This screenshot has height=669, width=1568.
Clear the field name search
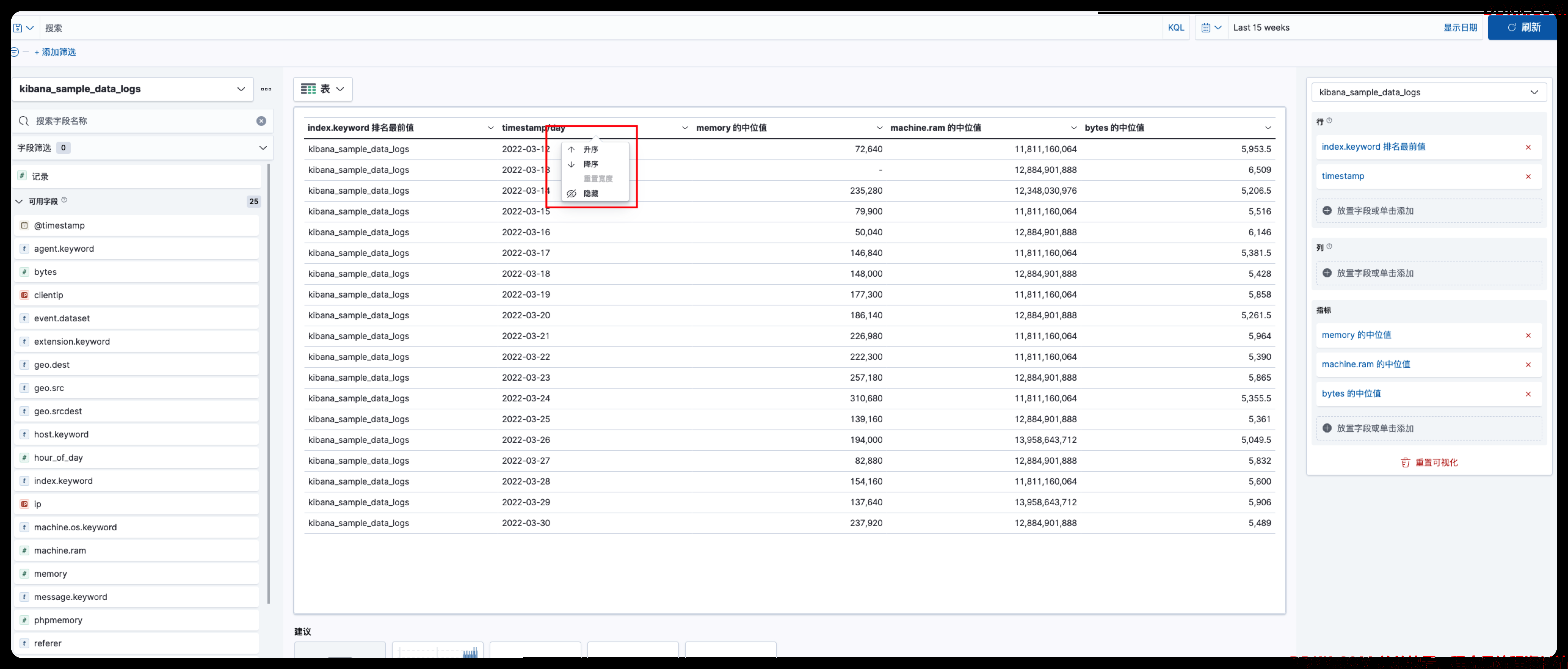[261, 121]
